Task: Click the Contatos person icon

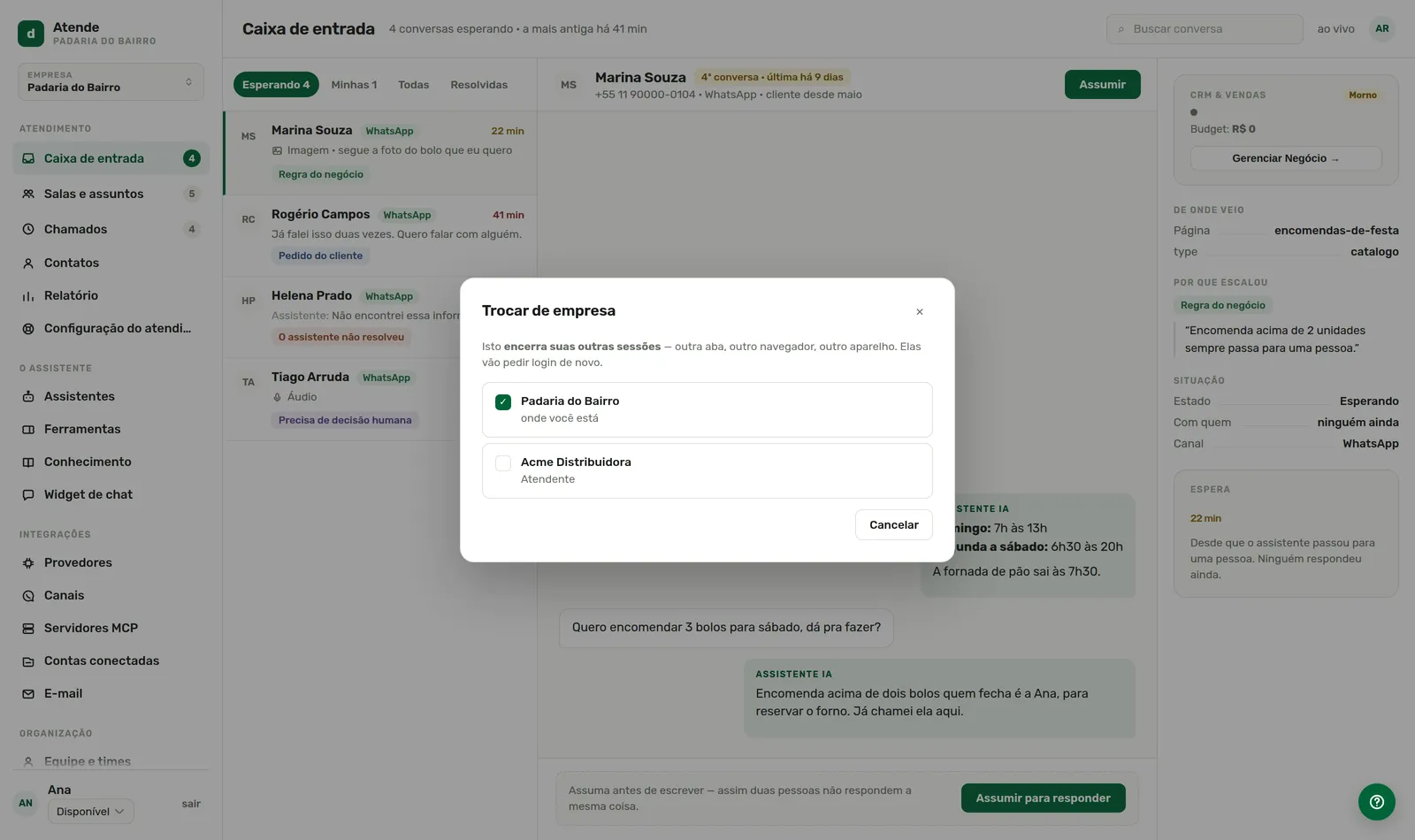Action: coord(28,263)
